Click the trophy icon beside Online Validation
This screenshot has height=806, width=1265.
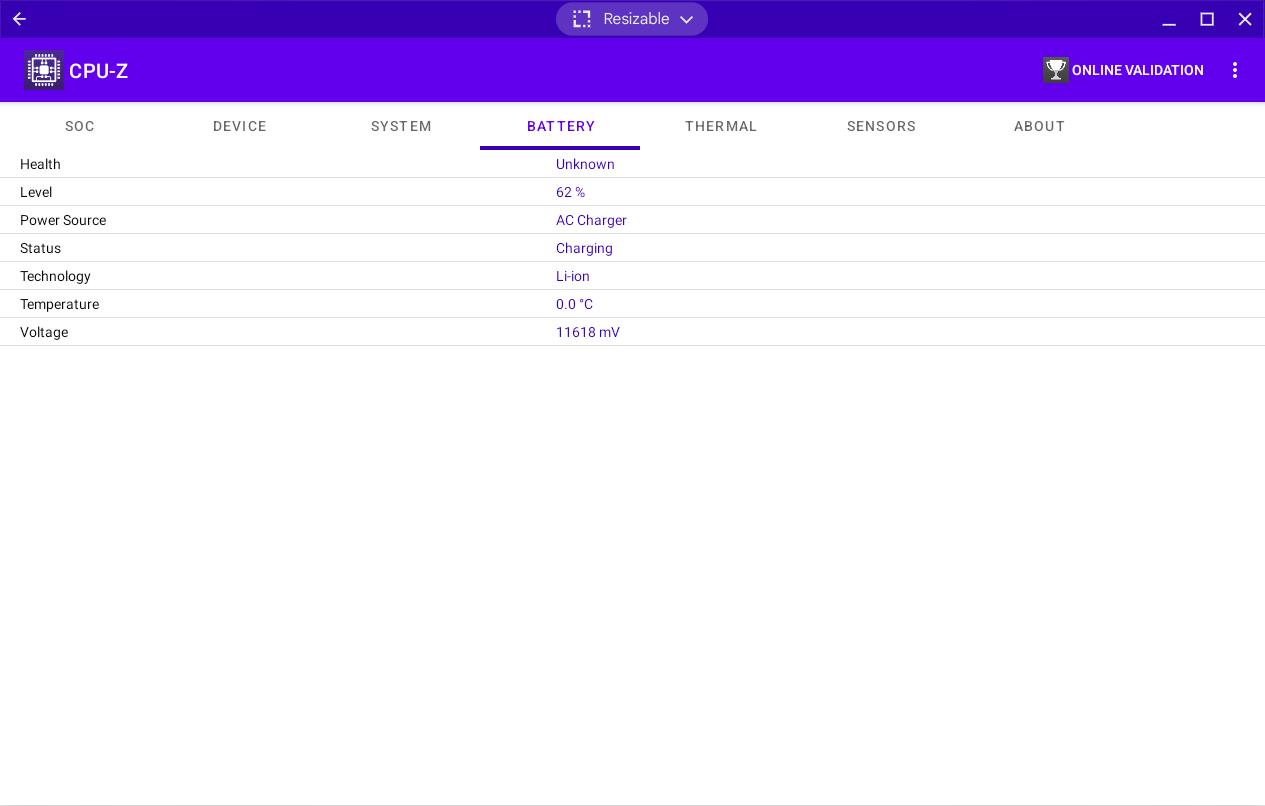pos(1056,70)
